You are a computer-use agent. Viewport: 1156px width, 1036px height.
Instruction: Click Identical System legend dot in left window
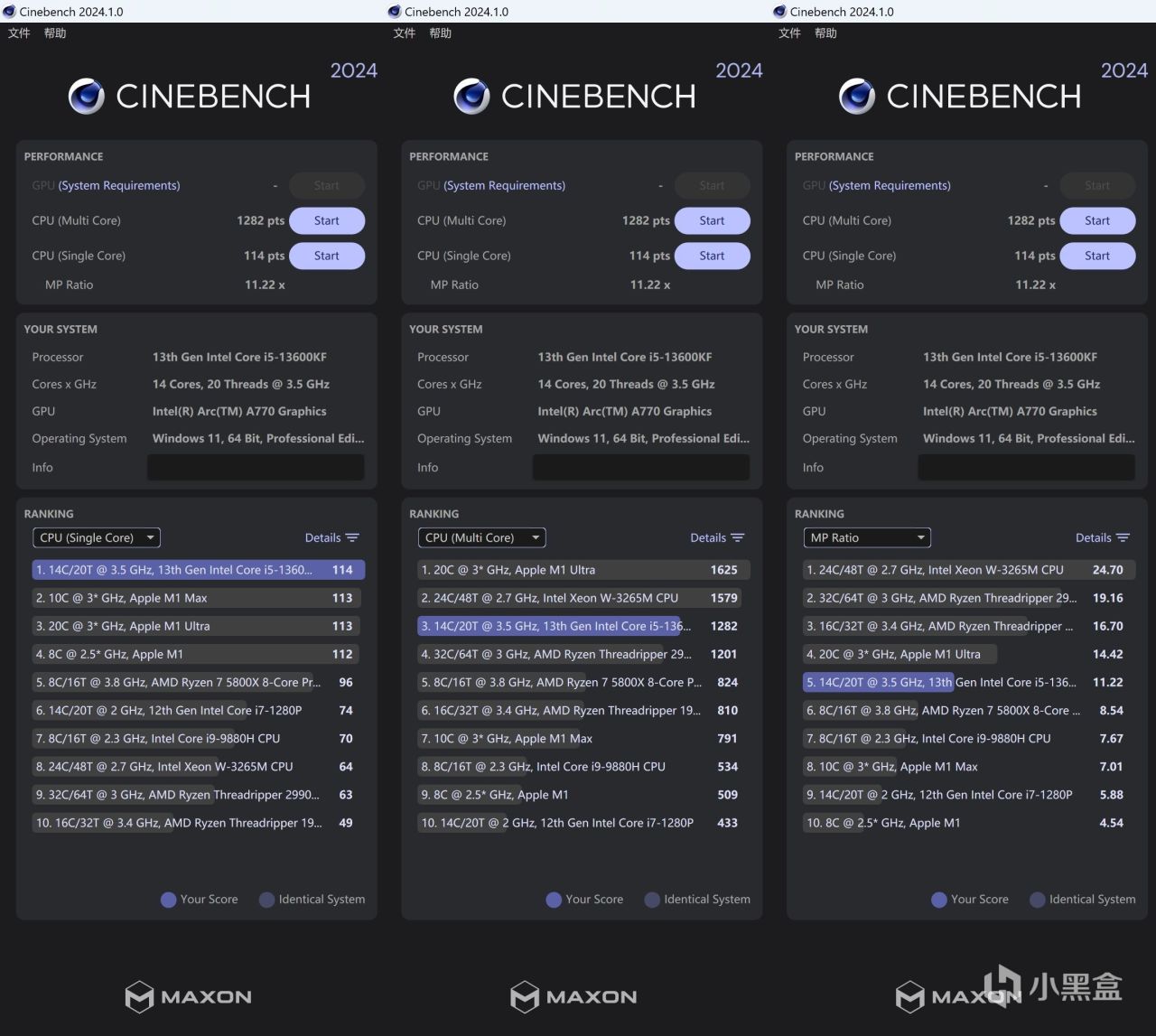coord(266,900)
